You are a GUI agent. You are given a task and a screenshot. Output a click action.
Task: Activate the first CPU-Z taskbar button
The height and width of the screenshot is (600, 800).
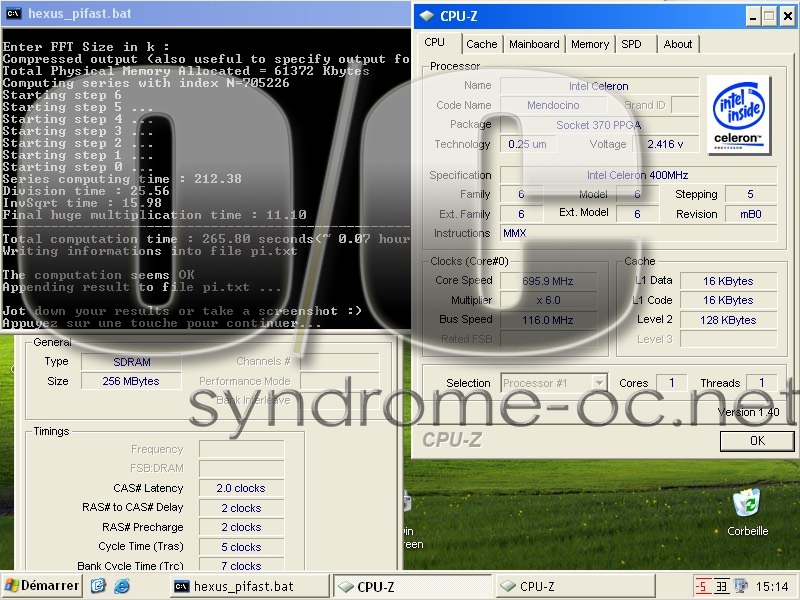pyautogui.click(x=412, y=586)
